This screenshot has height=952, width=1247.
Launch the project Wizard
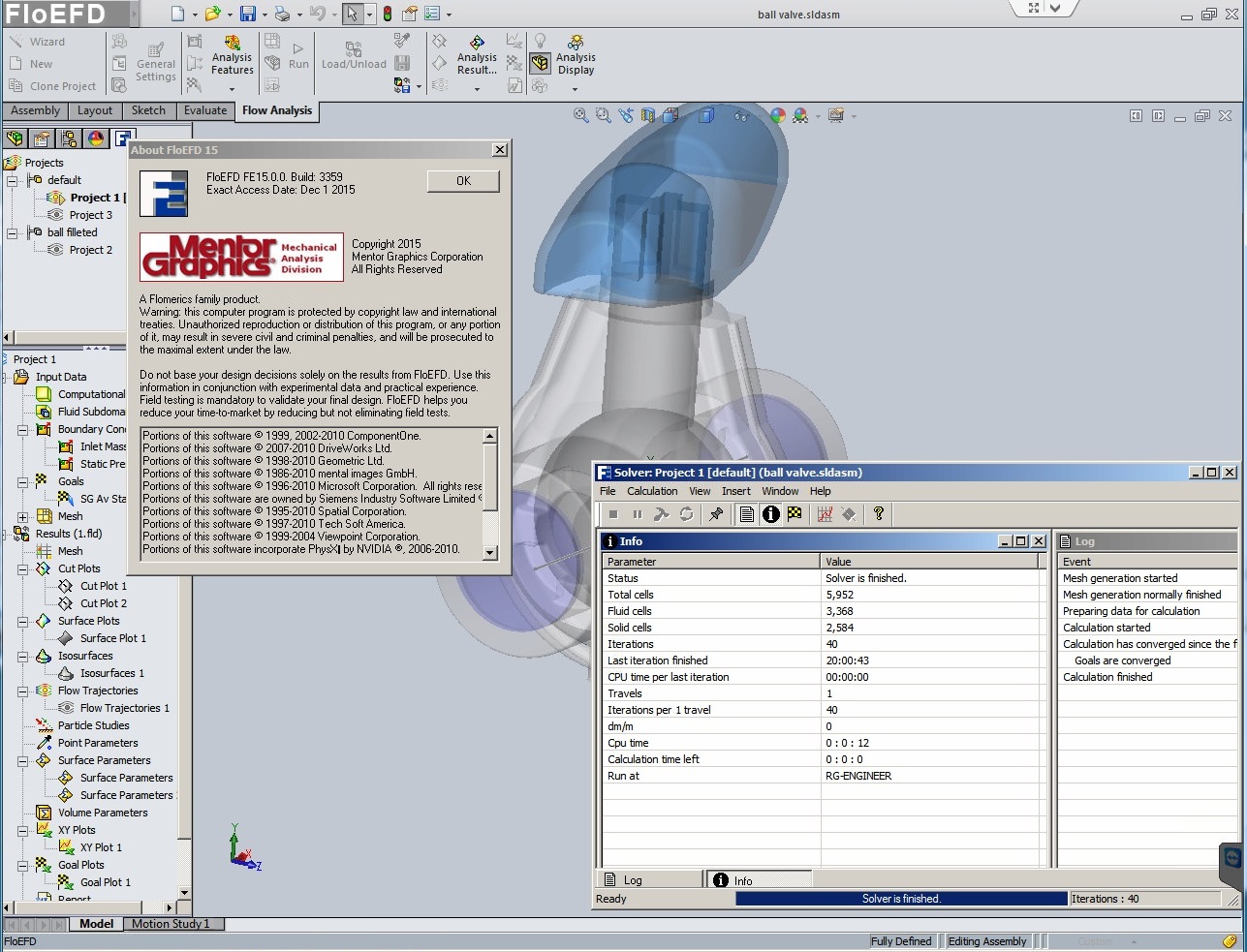point(39,42)
